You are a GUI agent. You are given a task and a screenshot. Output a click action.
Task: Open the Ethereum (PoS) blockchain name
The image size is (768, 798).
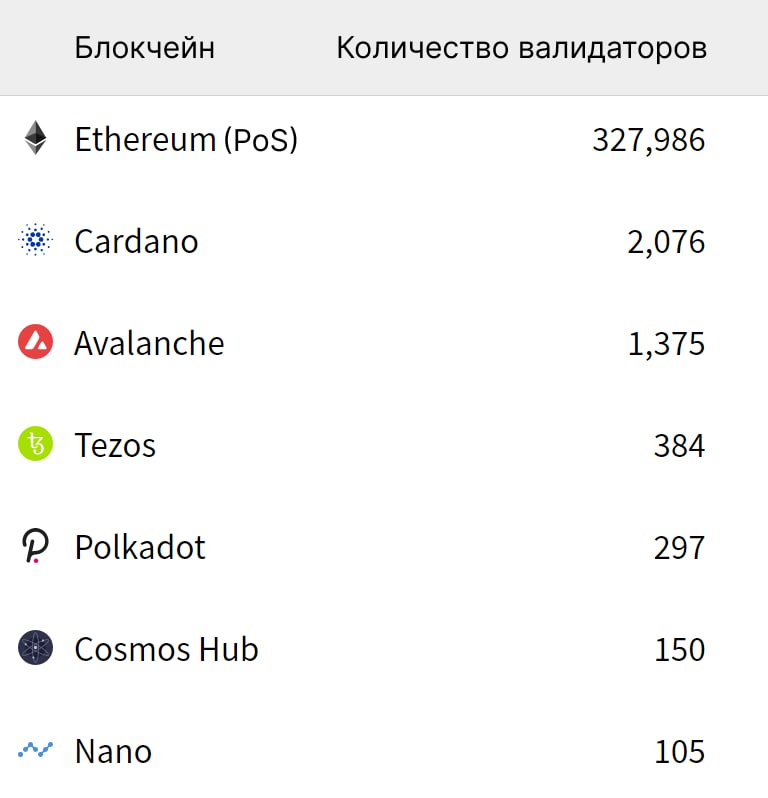[186, 139]
